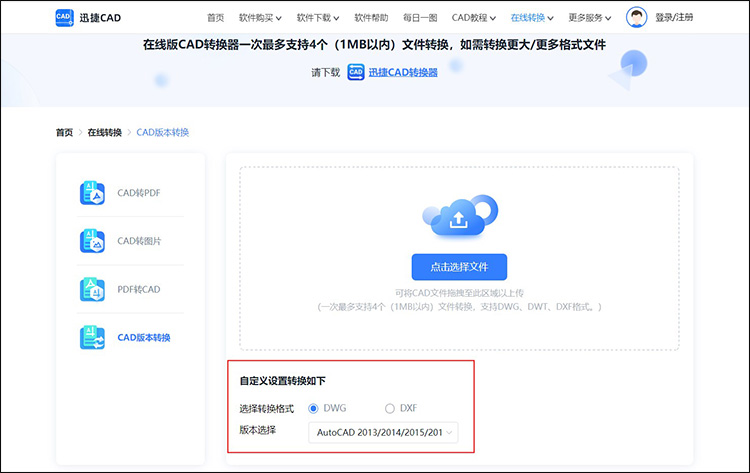The image size is (750, 473).
Task: Click the PDF转CAD sidebar icon
Action: [x=92, y=289]
